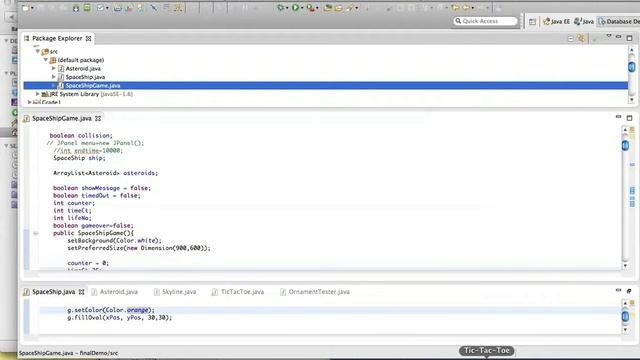Click the 'ArrayList<Asteroid> asteroids;' line
The height and width of the screenshot is (360, 640).
105,173
